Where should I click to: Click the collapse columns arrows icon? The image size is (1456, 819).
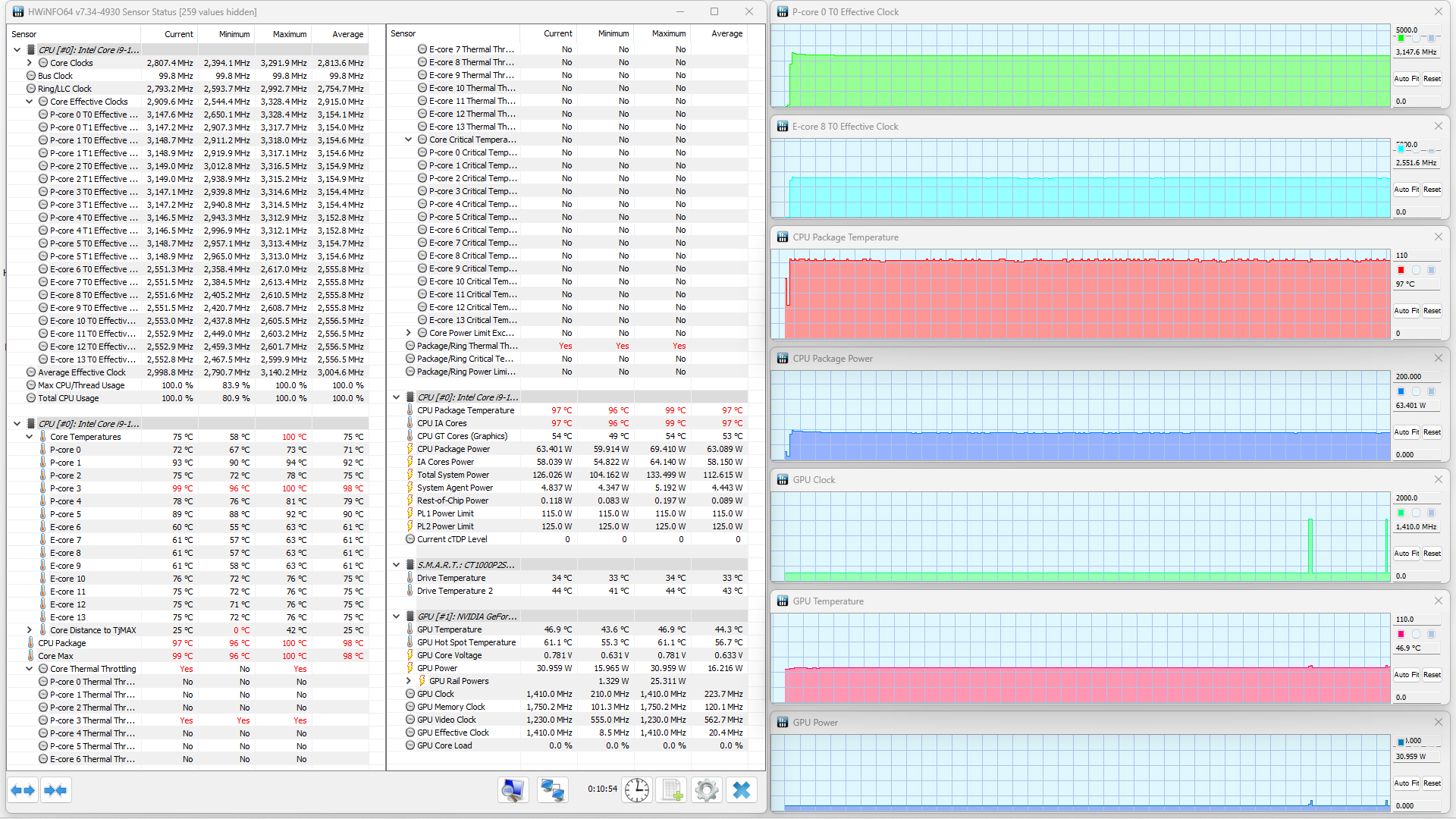[55, 790]
